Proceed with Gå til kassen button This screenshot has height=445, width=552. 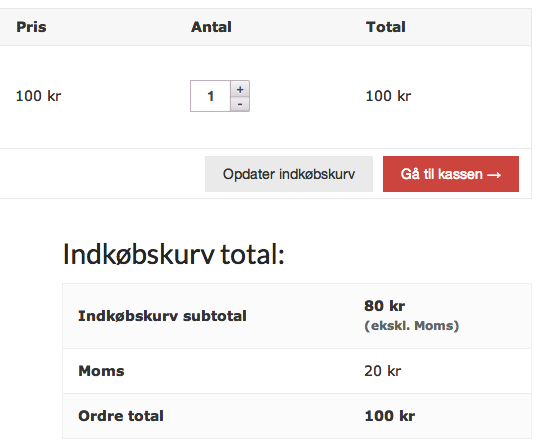tap(451, 174)
